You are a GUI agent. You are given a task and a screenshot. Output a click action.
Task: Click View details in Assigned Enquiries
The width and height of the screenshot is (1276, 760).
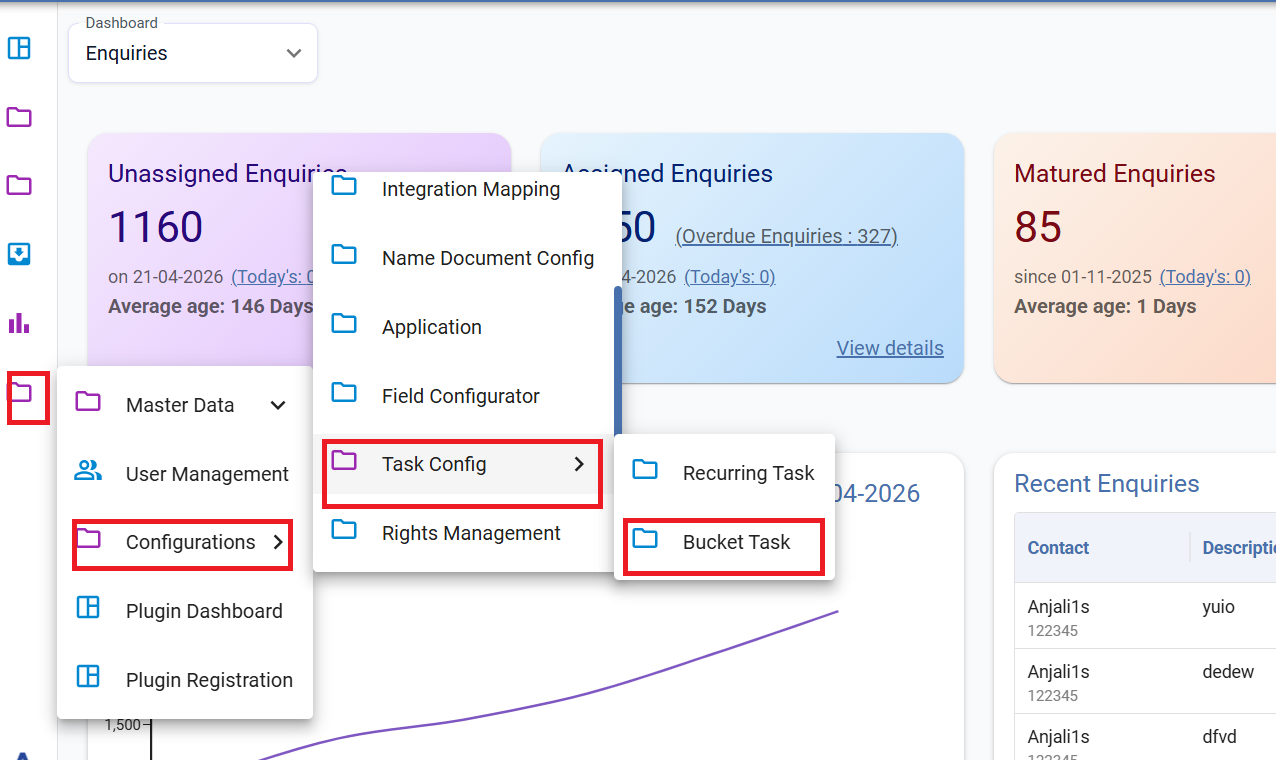[890, 348]
